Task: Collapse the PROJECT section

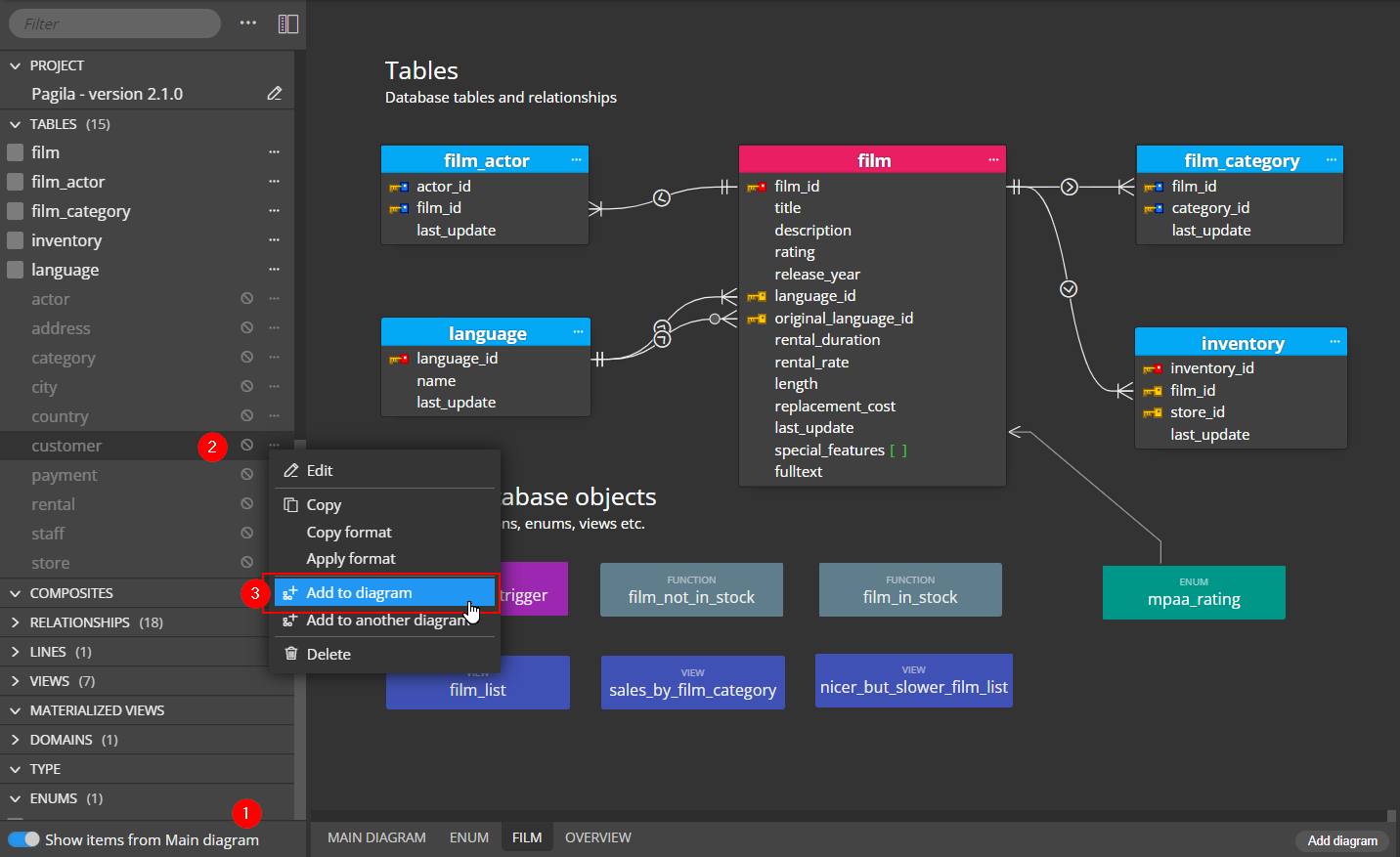Action: coord(15,65)
